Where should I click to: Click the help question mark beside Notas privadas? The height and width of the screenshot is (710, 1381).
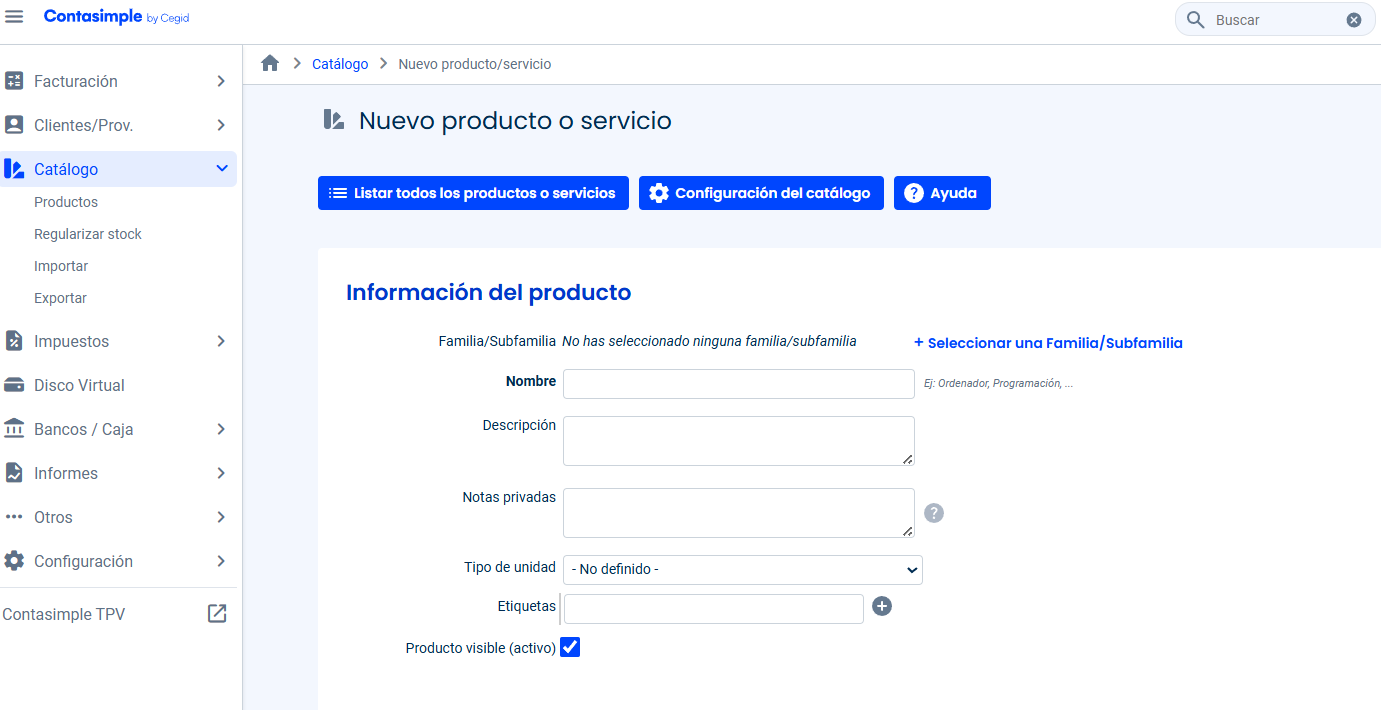click(x=933, y=513)
